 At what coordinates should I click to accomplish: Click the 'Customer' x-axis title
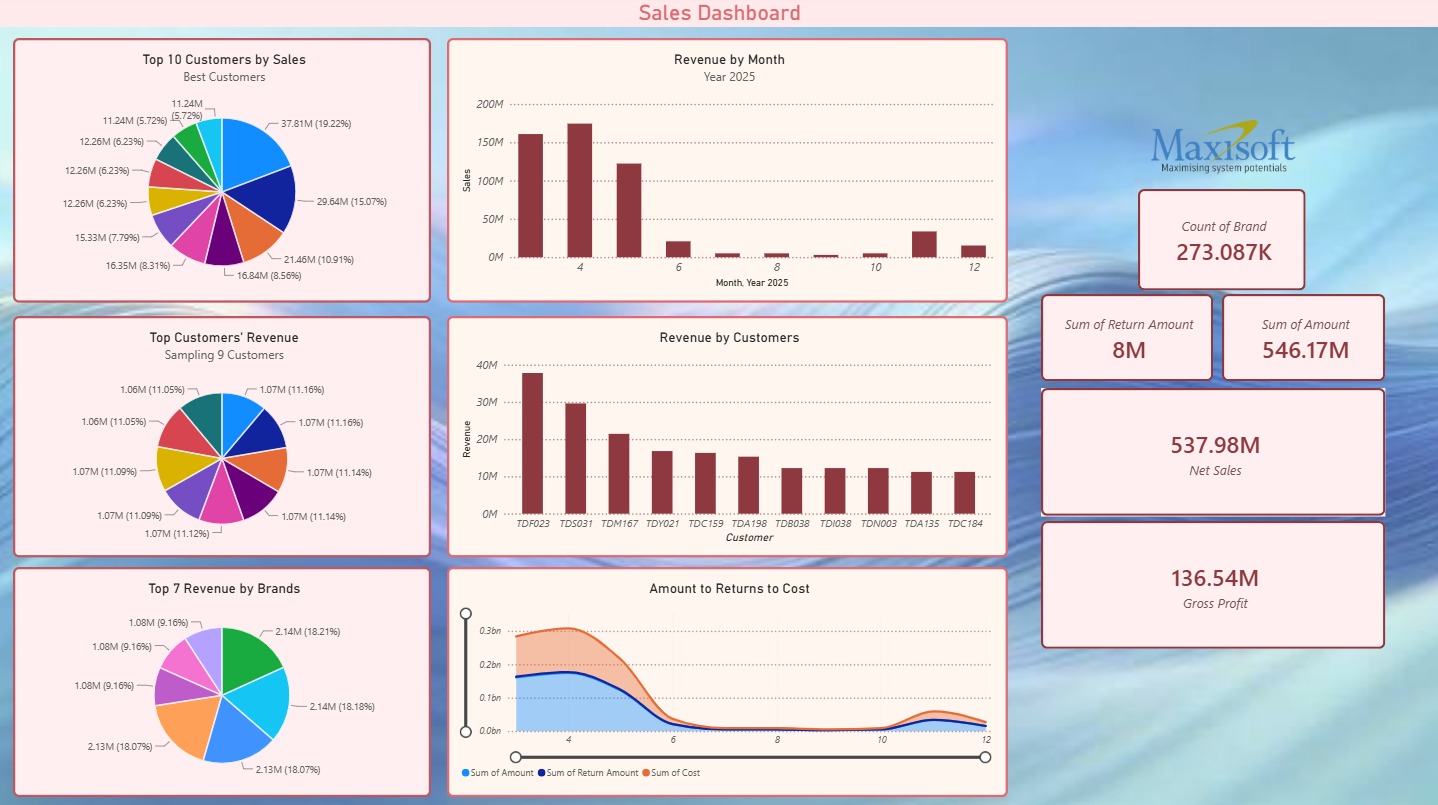pyautogui.click(x=749, y=538)
